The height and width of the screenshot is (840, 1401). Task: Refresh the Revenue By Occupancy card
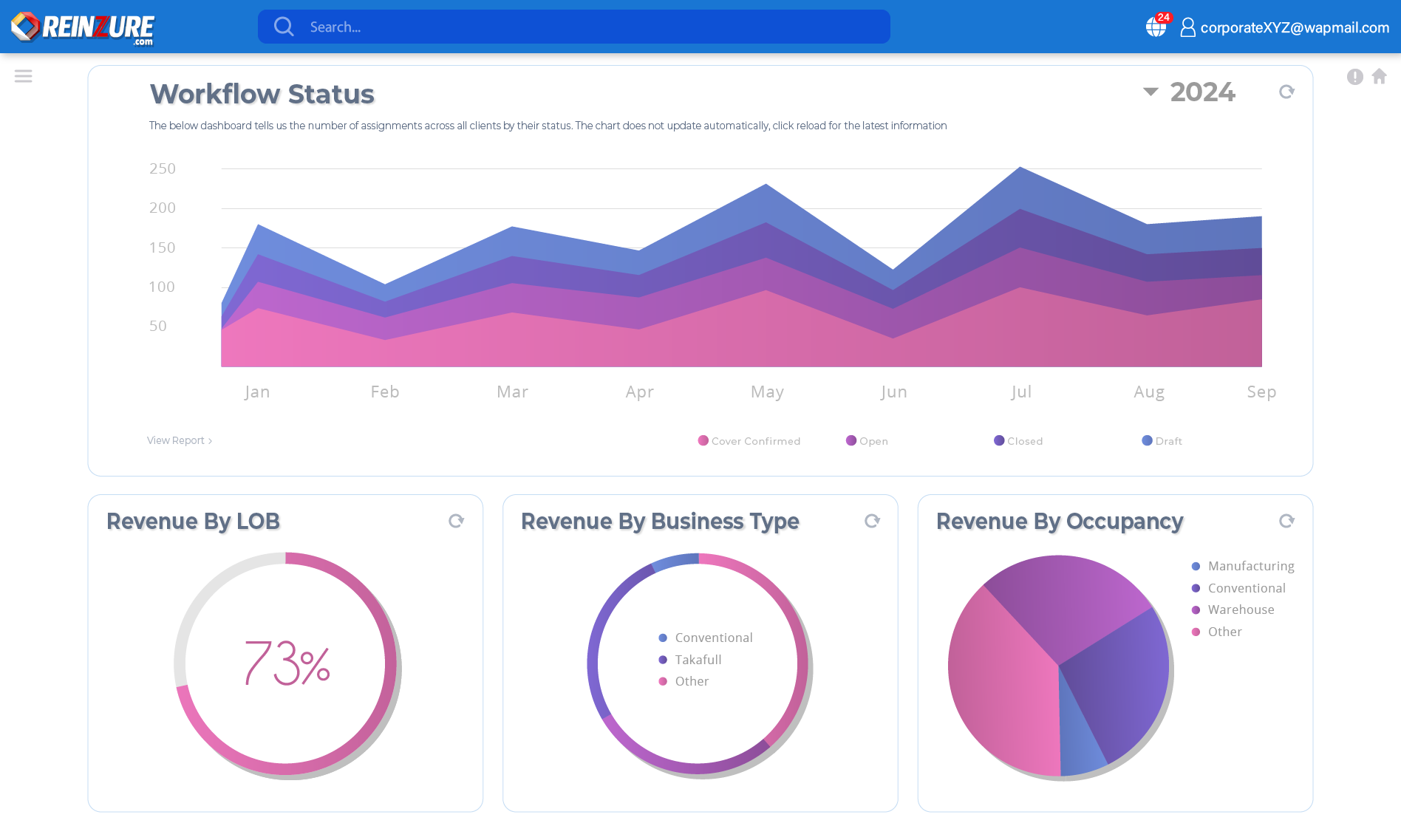(1286, 521)
